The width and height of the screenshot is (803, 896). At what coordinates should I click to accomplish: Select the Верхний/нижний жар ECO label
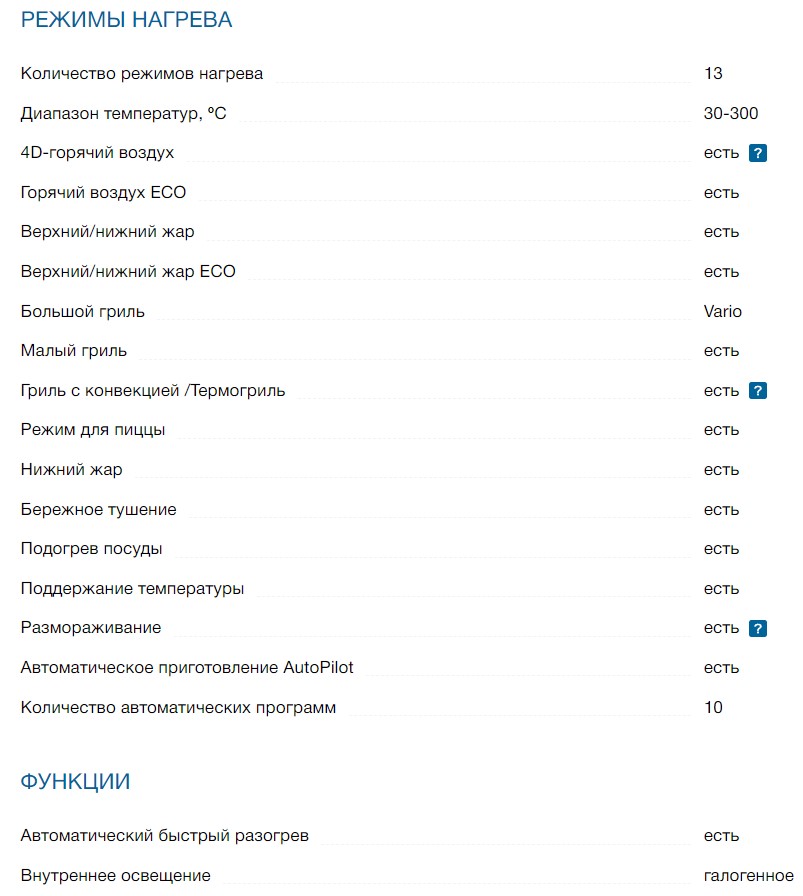[128, 272]
